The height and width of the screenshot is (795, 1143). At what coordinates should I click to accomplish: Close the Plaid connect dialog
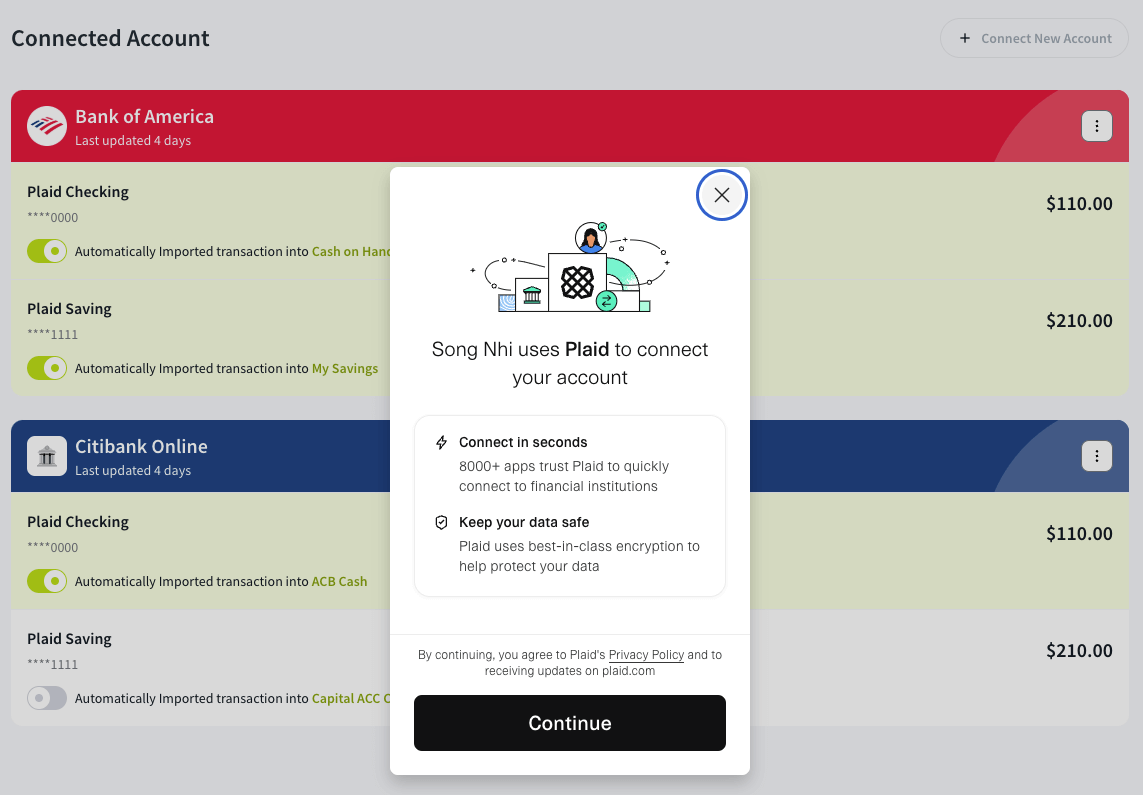click(722, 195)
